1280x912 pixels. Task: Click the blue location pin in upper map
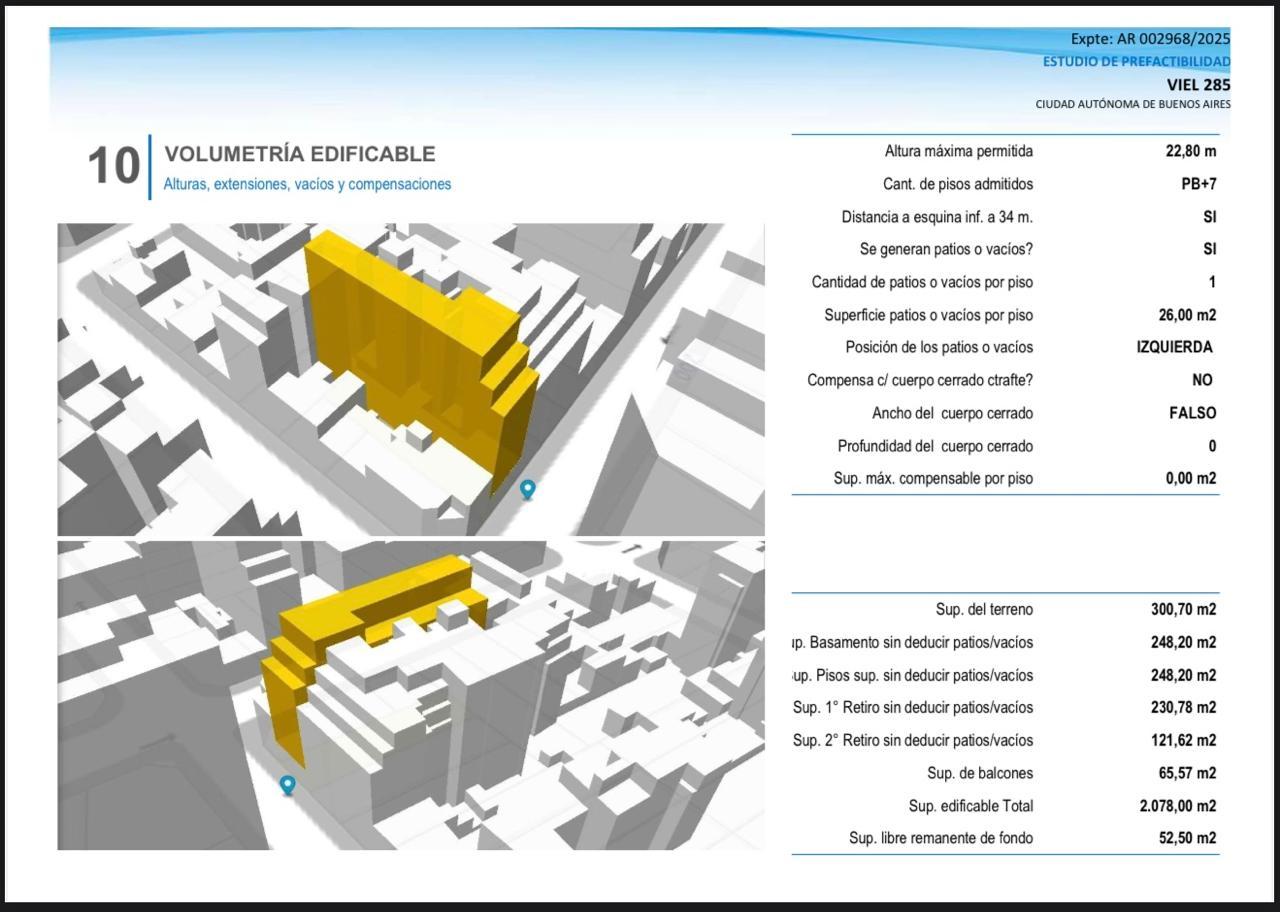[528, 489]
